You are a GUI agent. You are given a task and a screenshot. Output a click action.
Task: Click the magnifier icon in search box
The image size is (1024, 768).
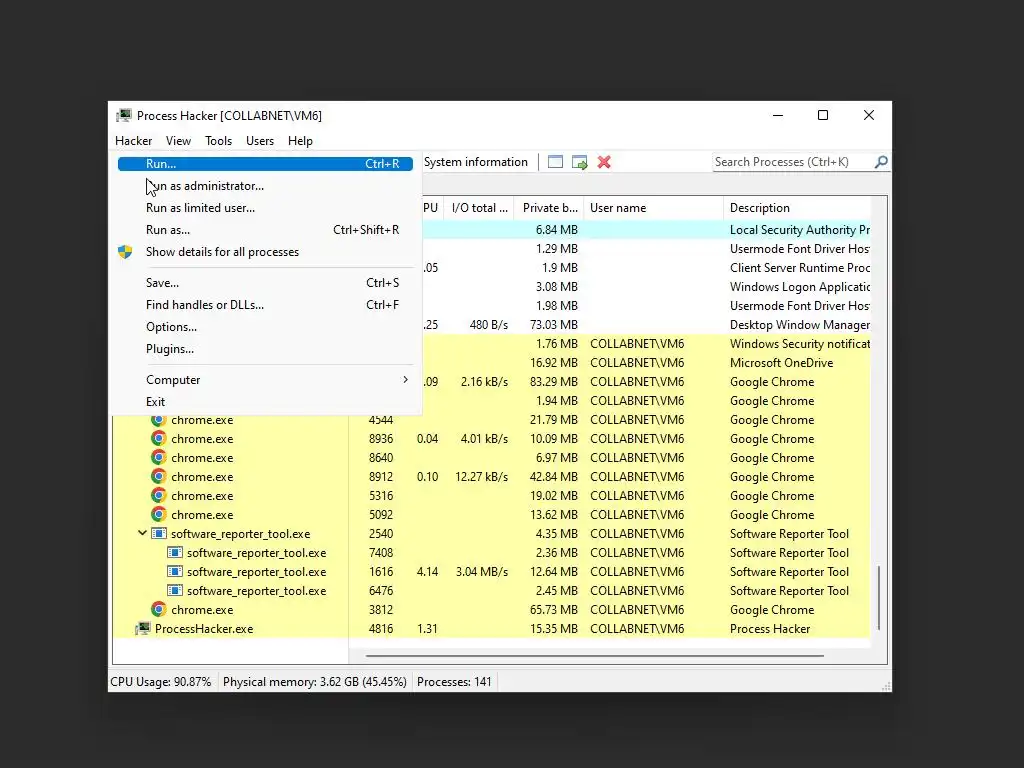click(881, 161)
